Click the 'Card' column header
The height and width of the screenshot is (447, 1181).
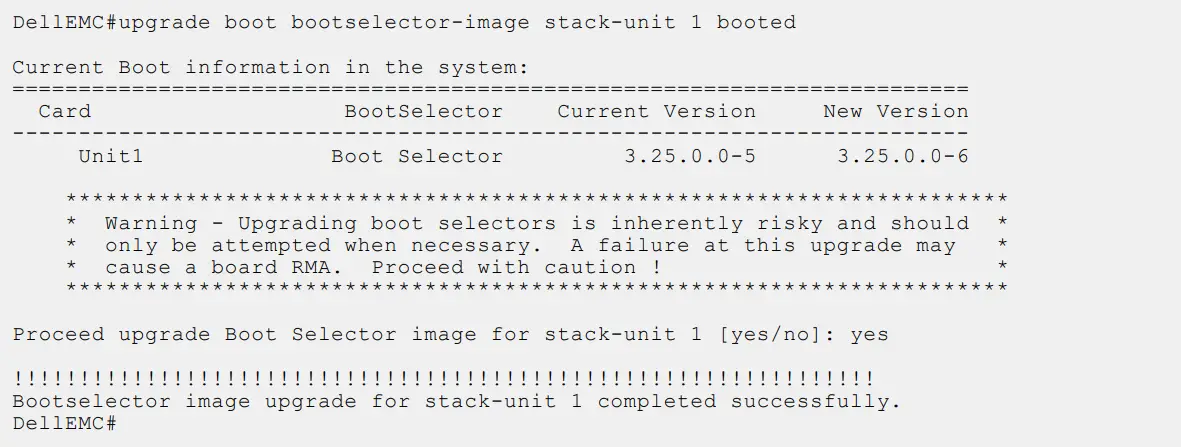pyautogui.click(x=64, y=112)
